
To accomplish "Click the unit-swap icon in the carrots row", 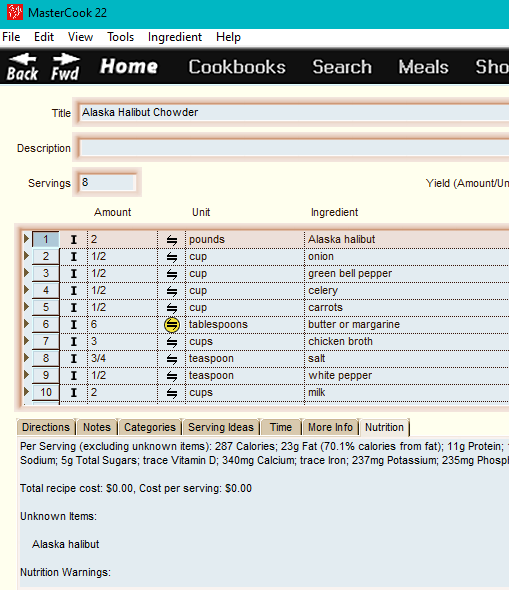I will tap(172, 308).
